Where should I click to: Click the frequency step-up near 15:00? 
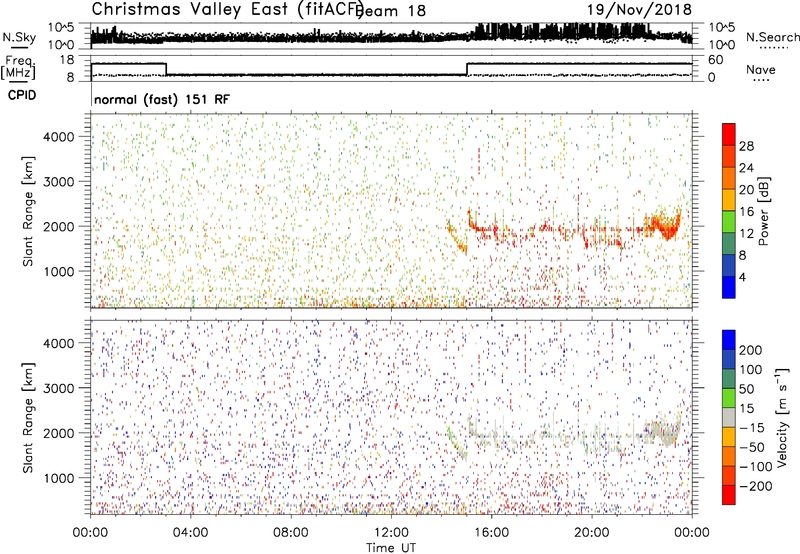coord(467,69)
